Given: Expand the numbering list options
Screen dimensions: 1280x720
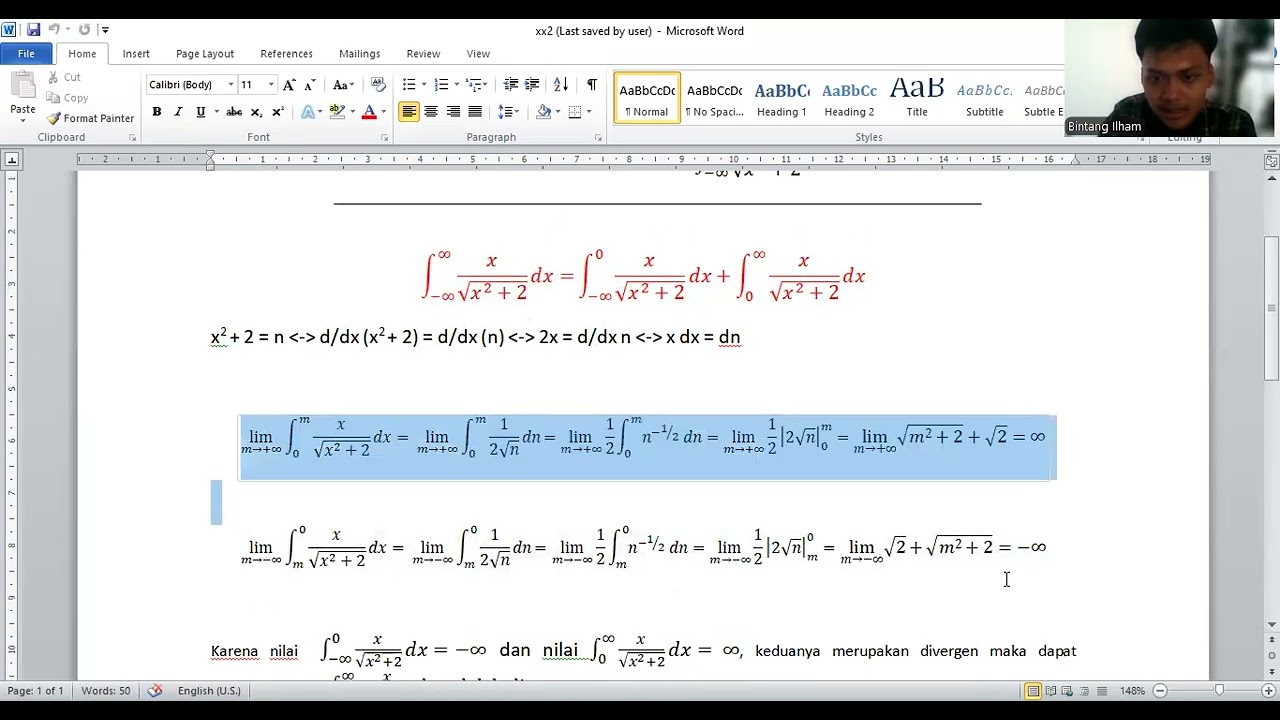Looking at the screenshot, I should 456,85.
